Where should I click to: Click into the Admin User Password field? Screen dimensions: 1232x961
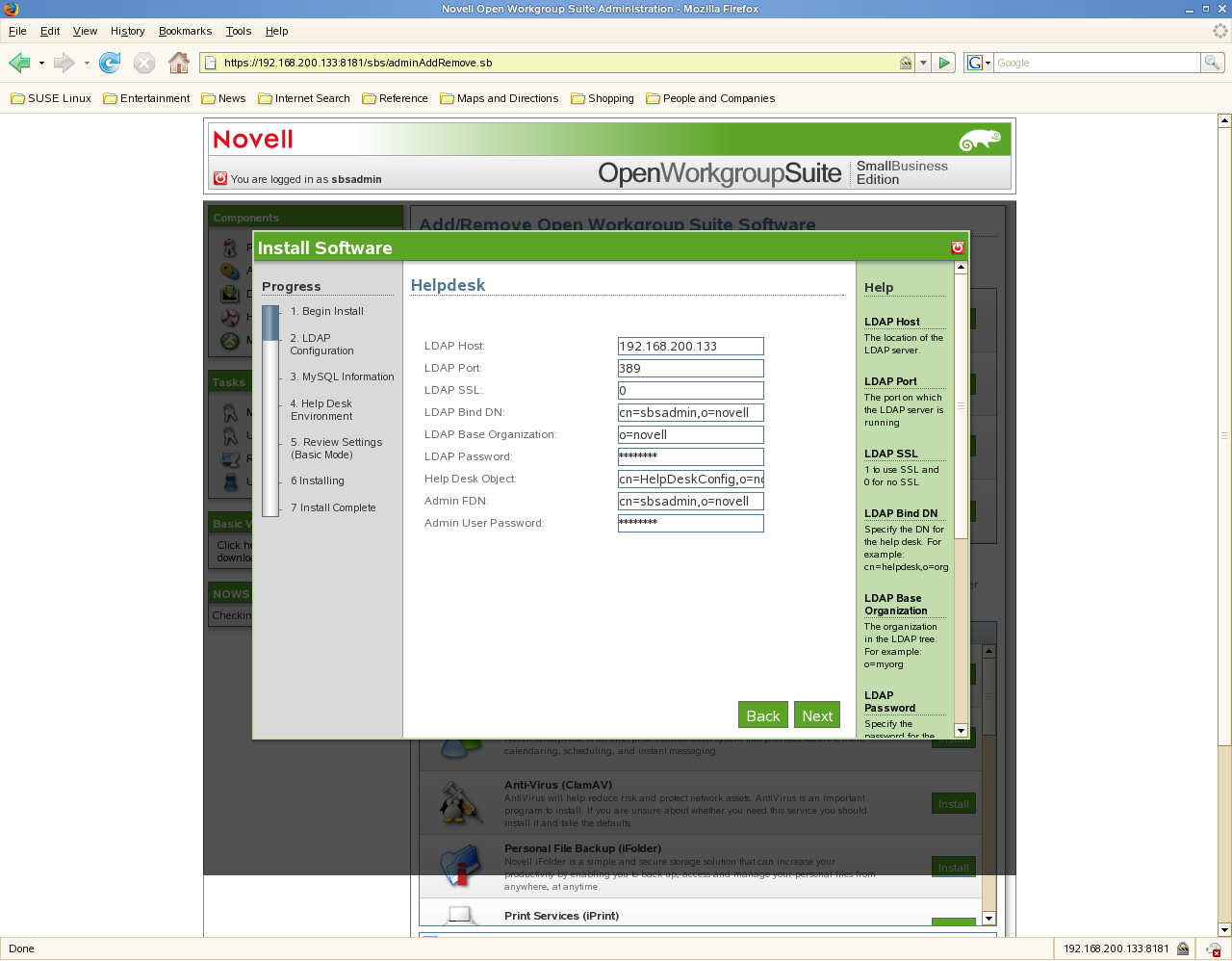[x=691, y=524]
